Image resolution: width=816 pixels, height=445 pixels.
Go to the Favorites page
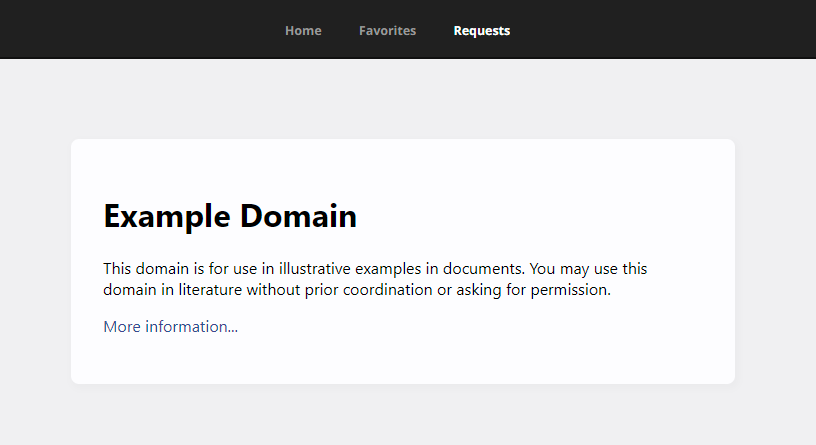coord(387,31)
